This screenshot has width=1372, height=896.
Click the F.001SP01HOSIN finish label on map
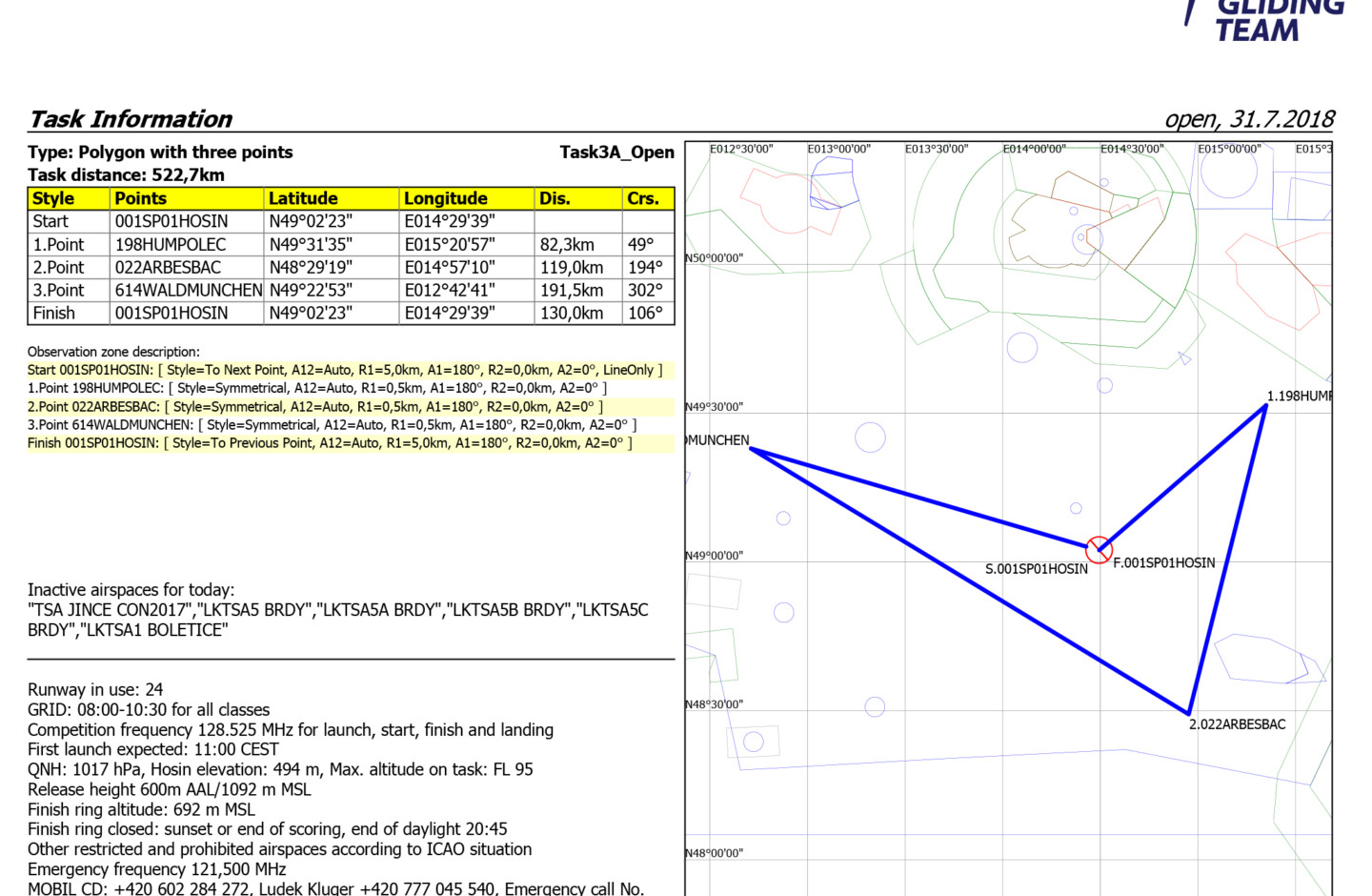click(1164, 563)
